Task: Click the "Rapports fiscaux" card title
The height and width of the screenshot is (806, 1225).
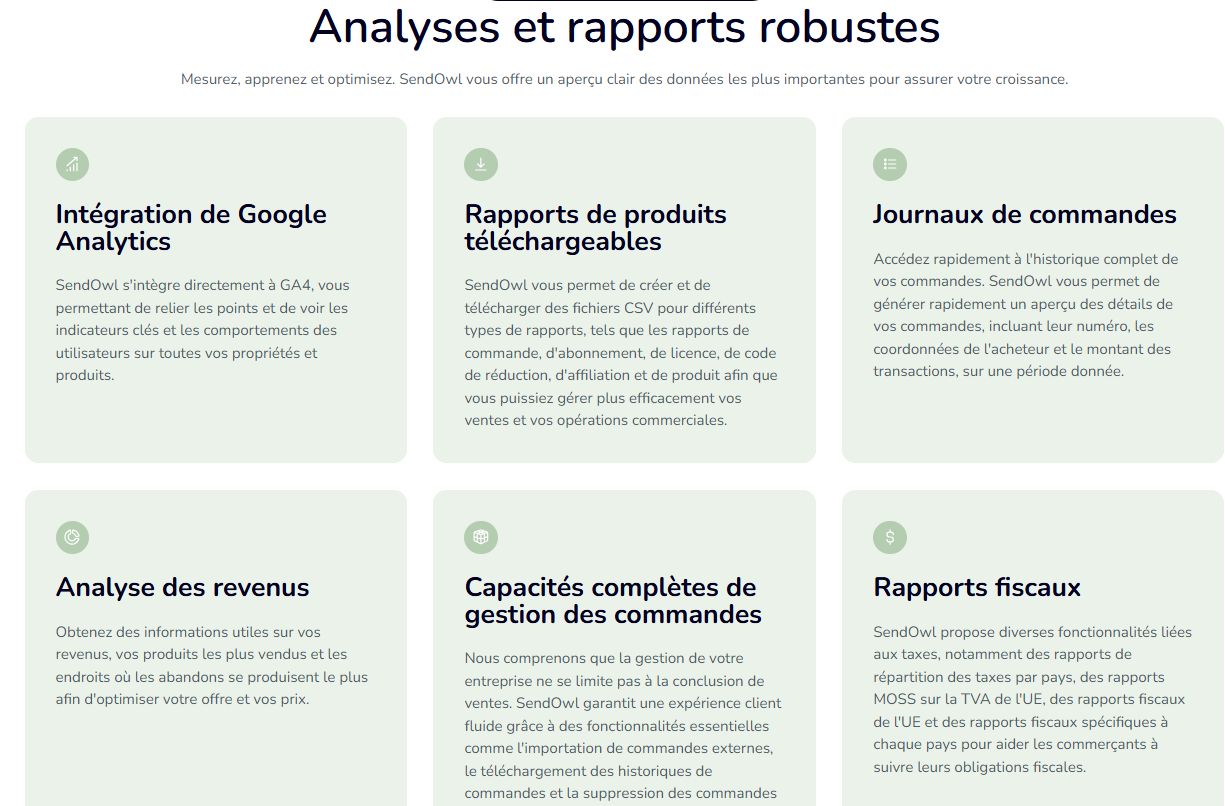Action: pos(977,587)
